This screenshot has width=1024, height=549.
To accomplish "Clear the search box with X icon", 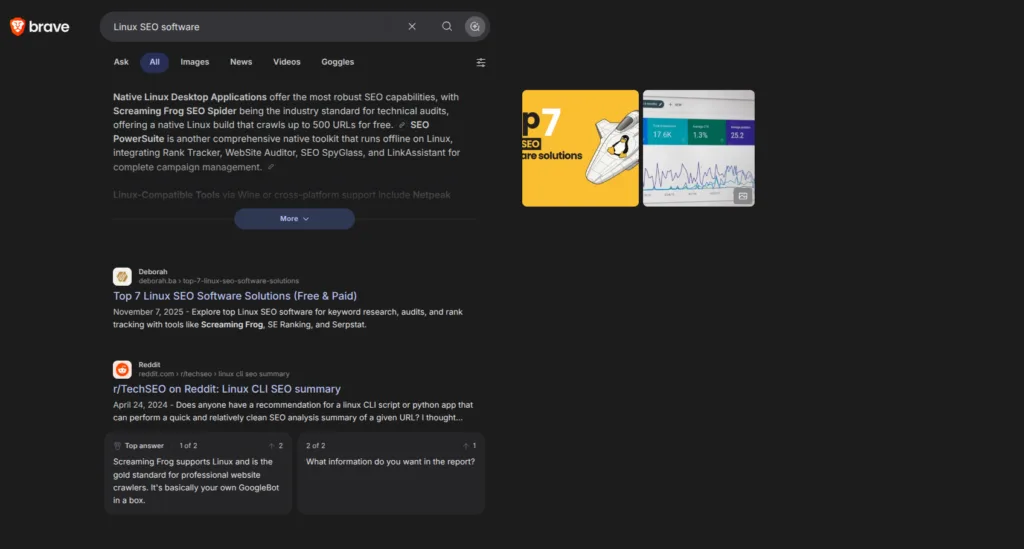I will (x=412, y=27).
